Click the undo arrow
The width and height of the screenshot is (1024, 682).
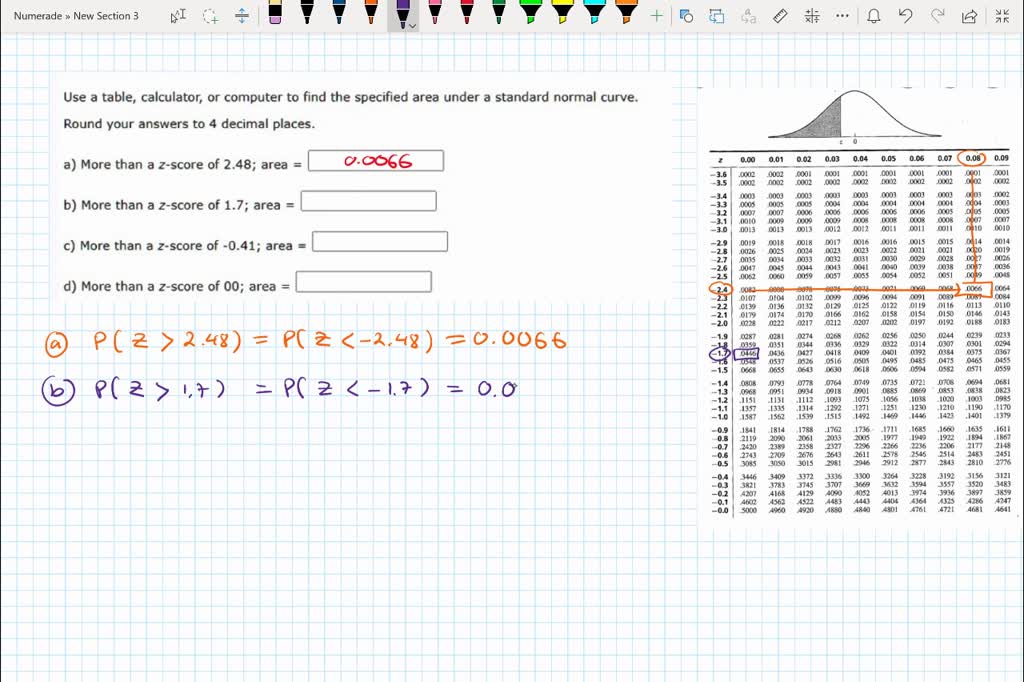[906, 15]
